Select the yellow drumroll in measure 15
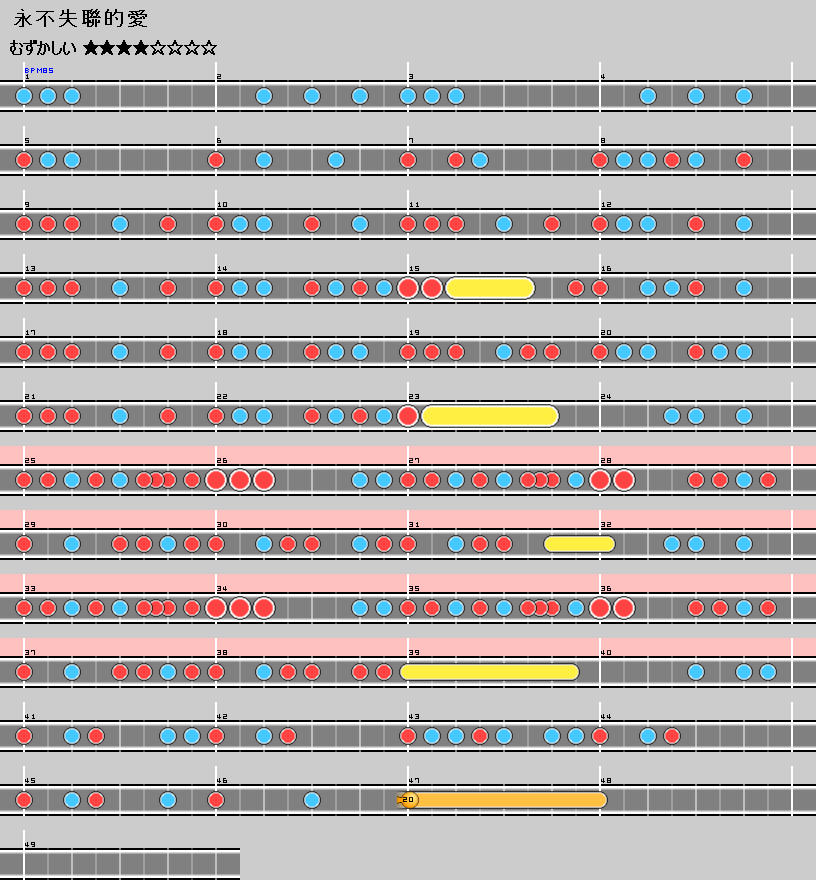Viewport: 816px width, 880px height. [x=489, y=288]
